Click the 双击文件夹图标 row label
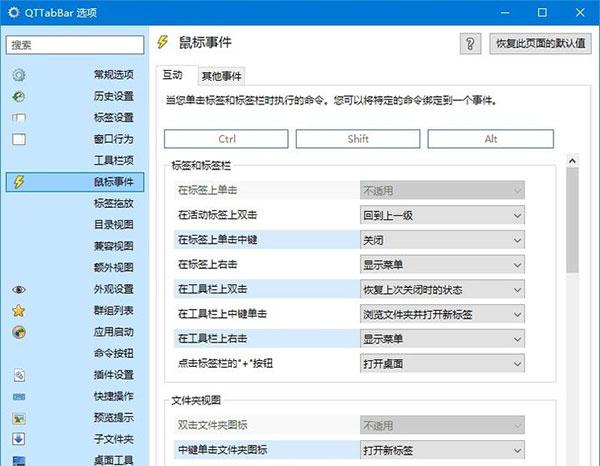Viewport: 600px width, 466px height. tap(212, 425)
